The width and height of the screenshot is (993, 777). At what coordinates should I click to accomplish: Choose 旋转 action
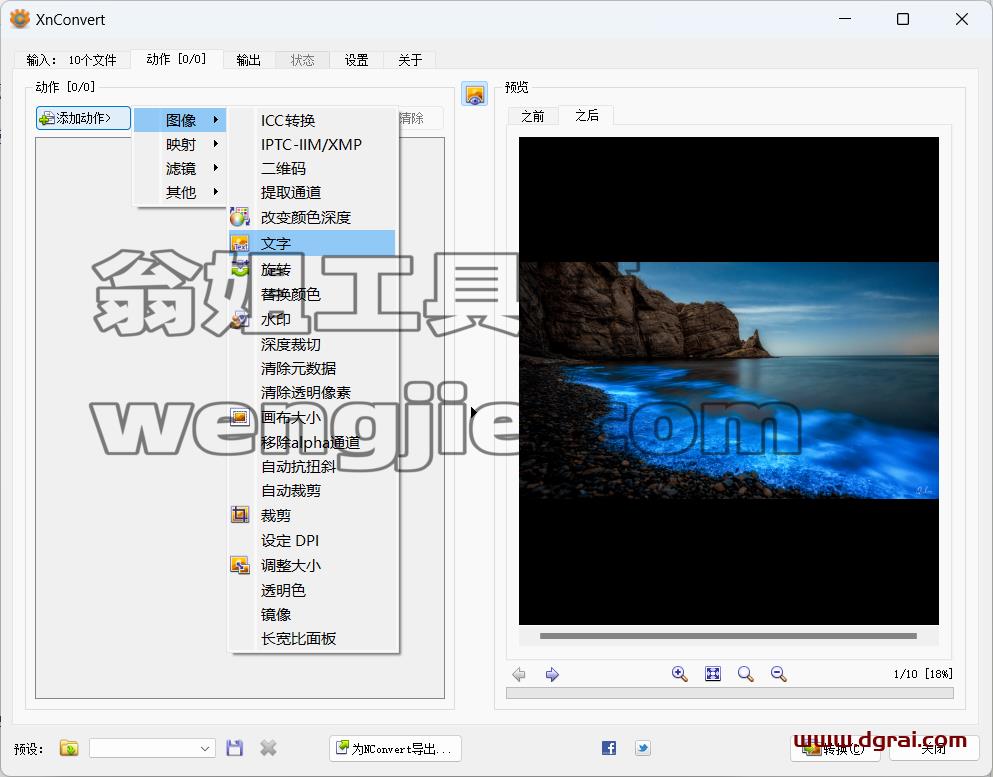point(313,270)
